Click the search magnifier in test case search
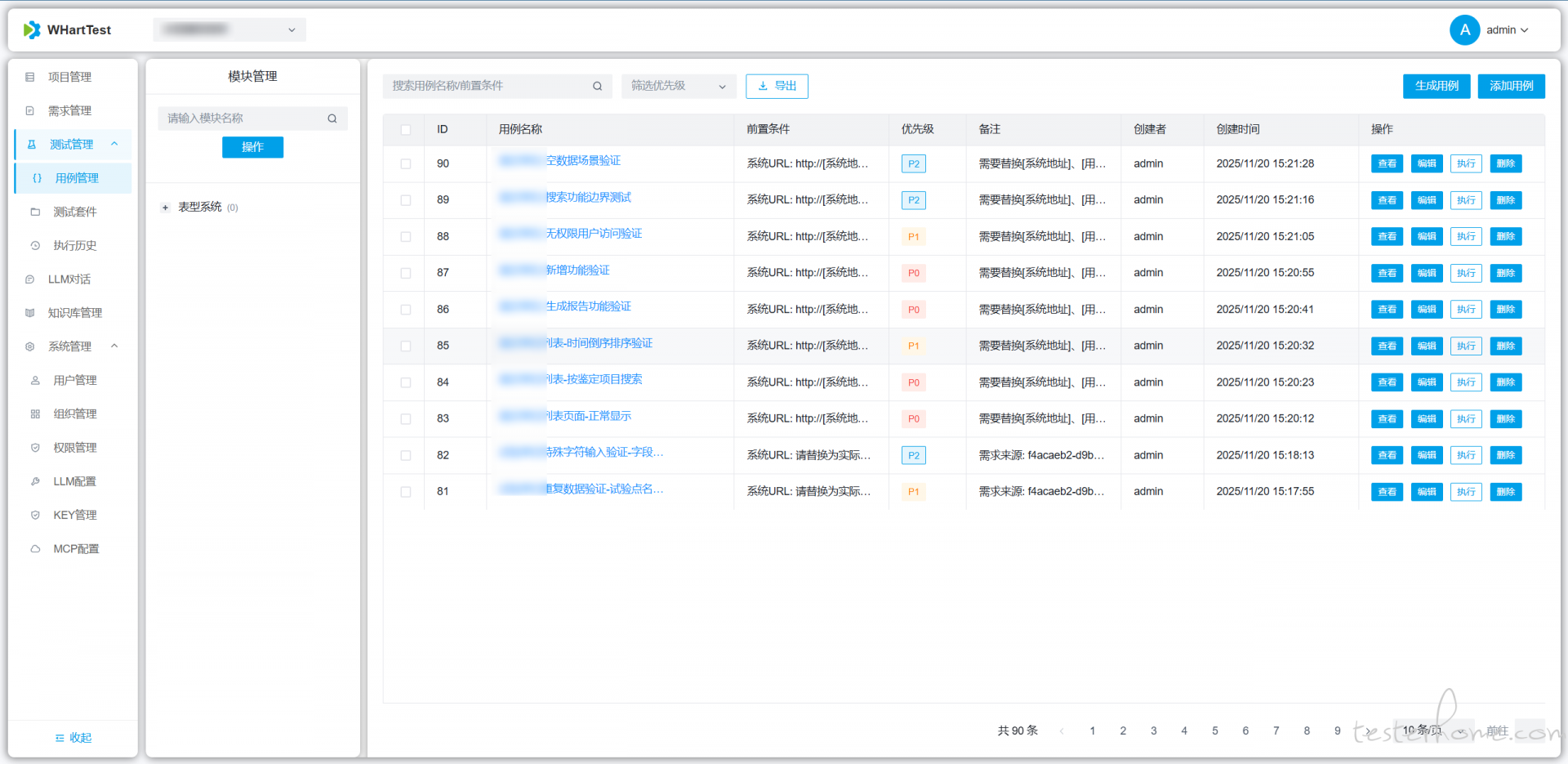The width and height of the screenshot is (1568, 764). (x=597, y=86)
